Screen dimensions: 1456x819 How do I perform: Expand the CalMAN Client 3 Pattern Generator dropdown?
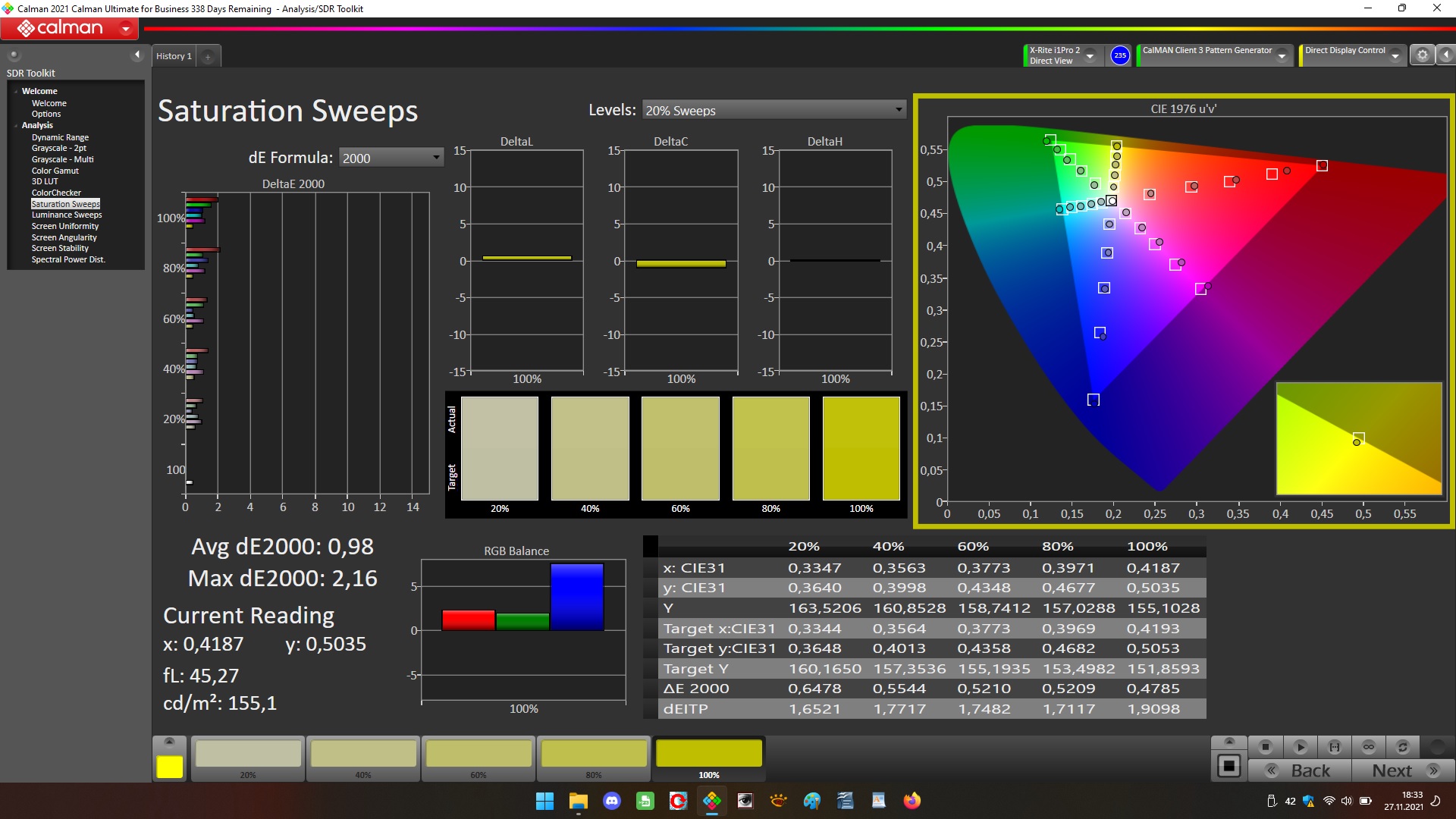tap(1282, 56)
